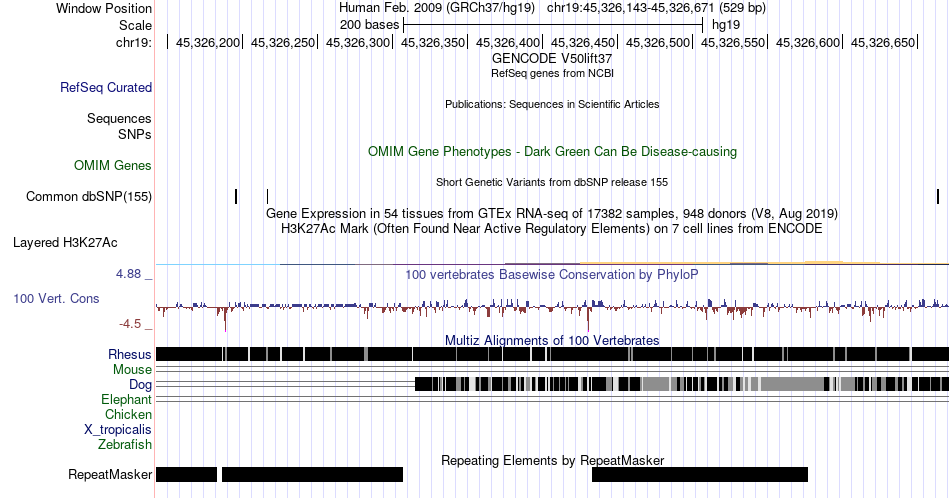Select the Mouse alignment row label
Screen dimensions: 950x498
click(132, 370)
